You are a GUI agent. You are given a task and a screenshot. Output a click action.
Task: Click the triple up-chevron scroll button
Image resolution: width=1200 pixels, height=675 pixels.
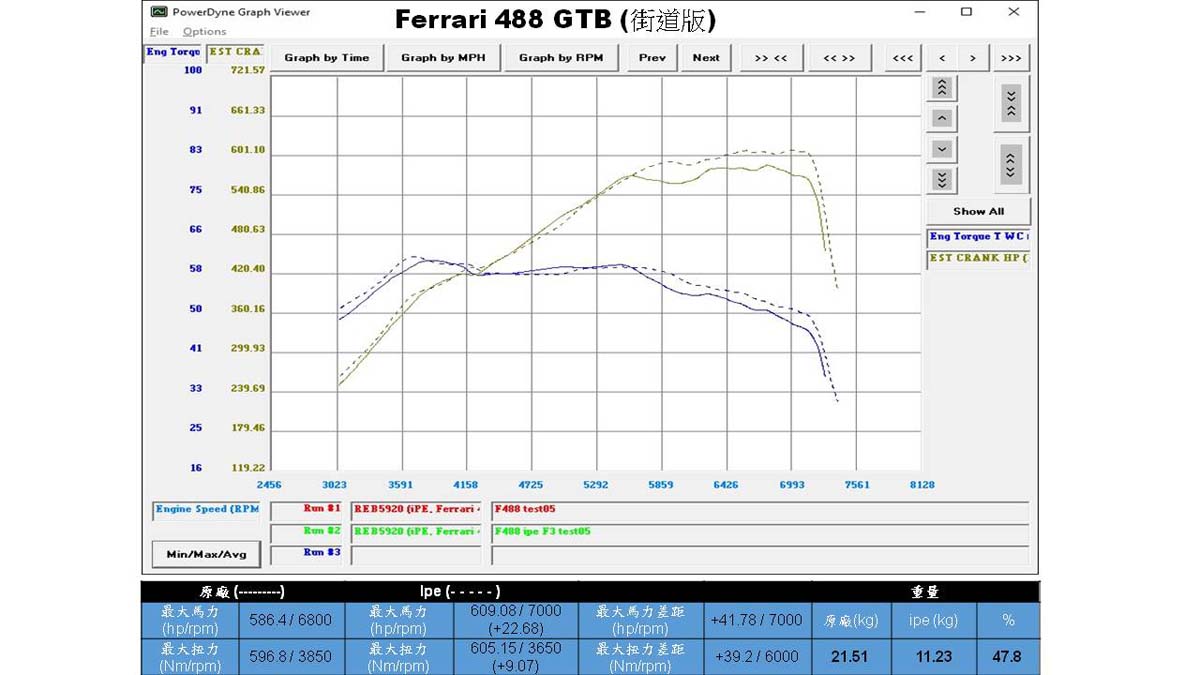click(942, 88)
